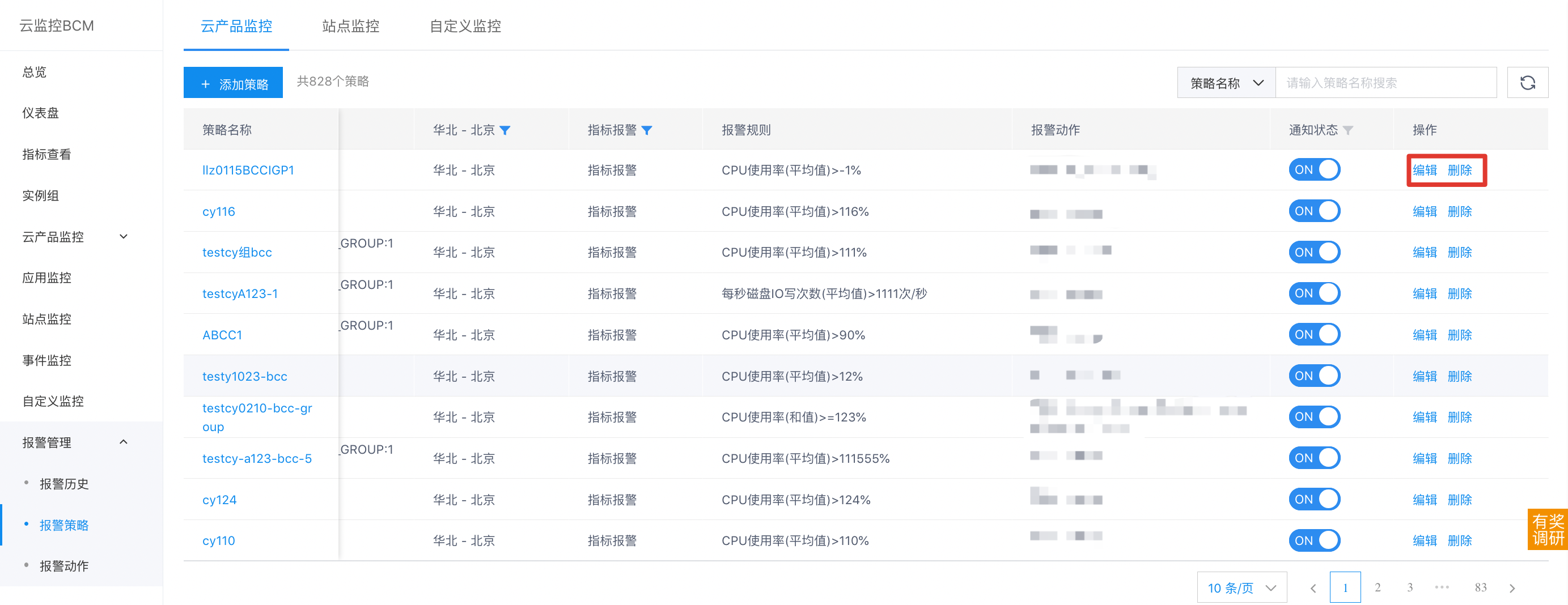Toggle notification switch for cy116
Viewport: 1568px width, 605px height.
coord(1314,211)
